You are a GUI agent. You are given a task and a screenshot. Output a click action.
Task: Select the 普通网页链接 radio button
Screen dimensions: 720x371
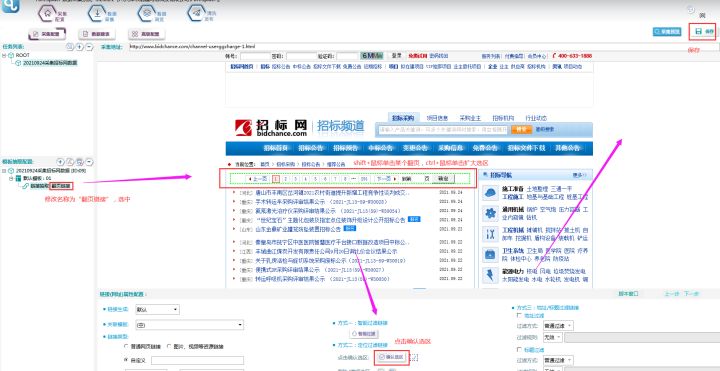click(127, 346)
